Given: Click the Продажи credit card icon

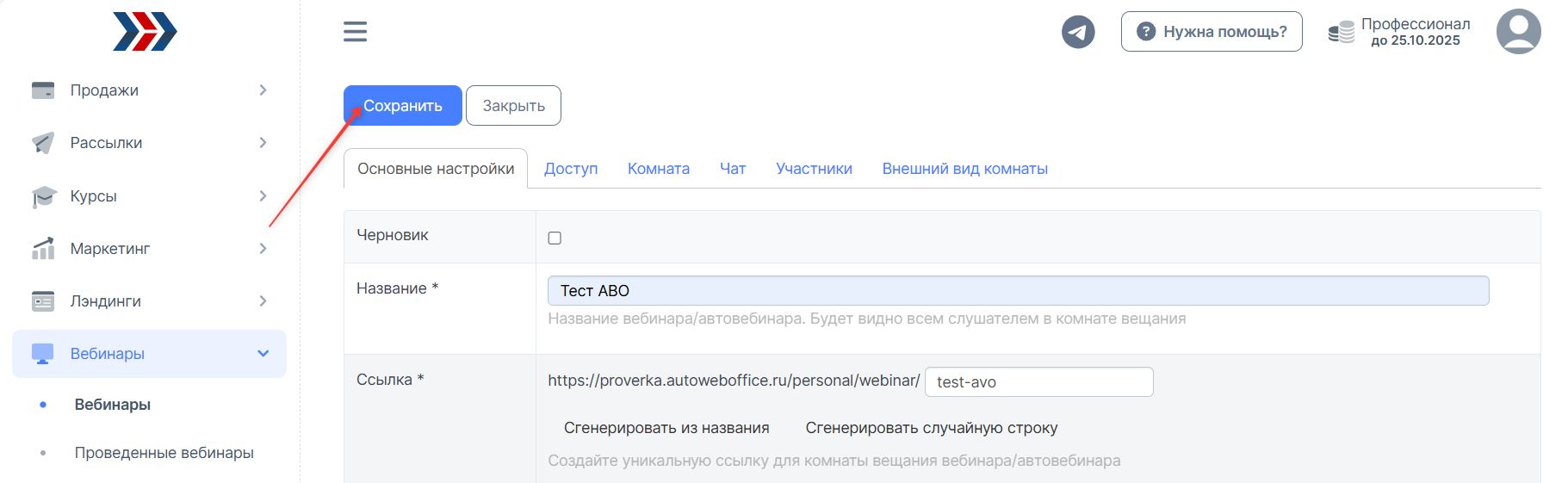Looking at the screenshot, I should [43, 90].
